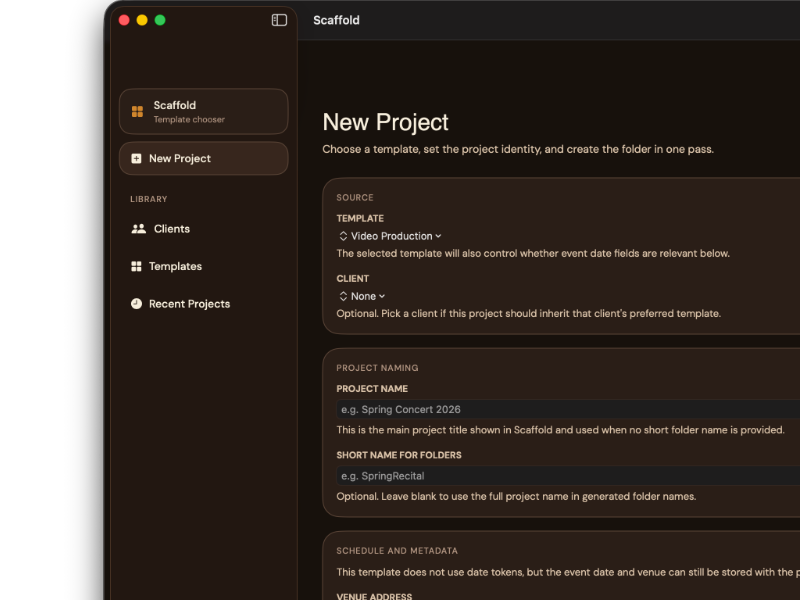Screen dimensions: 800x600
Task: Open the Clients library section
Action: pos(204,229)
